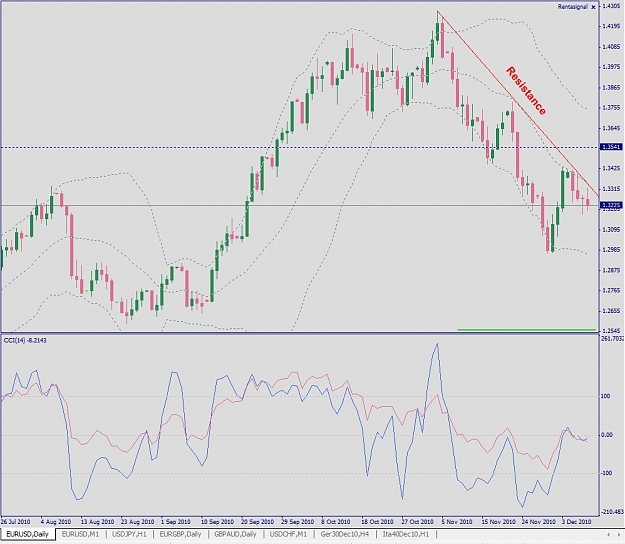Screen dimensions: 625x544
Task: Click the 1.3755 price scale label
Action: coord(611,108)
